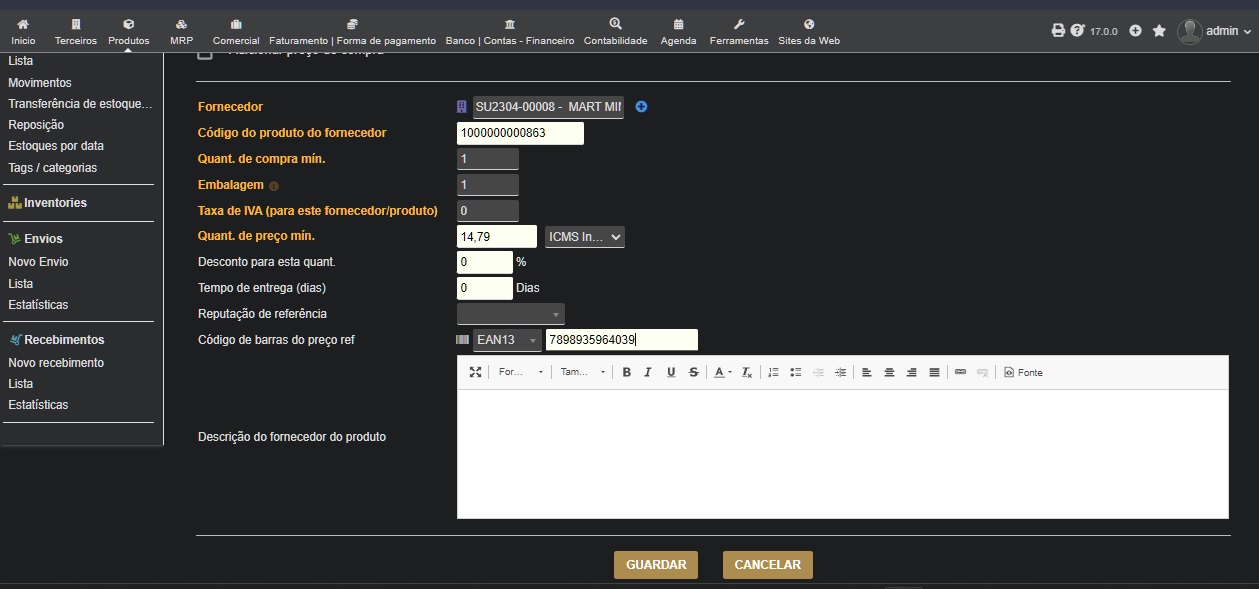Toggle italic formatting in editor
Image resolution: width=1259 pixels, height=589 pixels.
click(648, 372)
